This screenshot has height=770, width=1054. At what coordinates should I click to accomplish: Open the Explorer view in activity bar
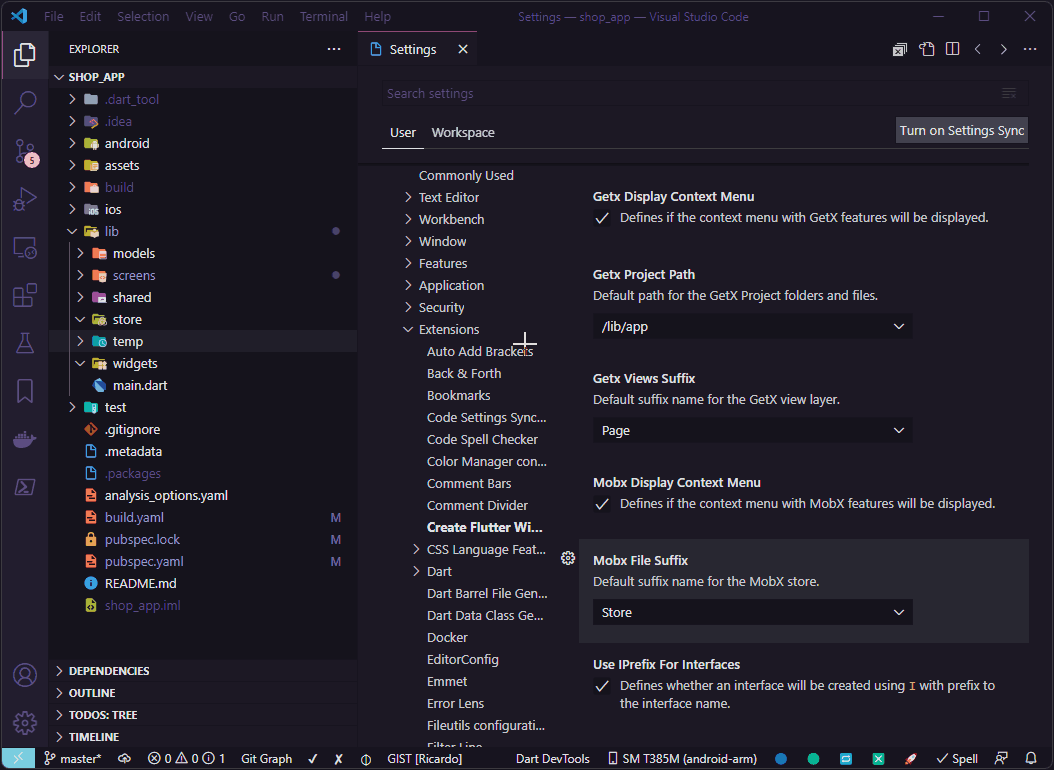click(25, 54)
